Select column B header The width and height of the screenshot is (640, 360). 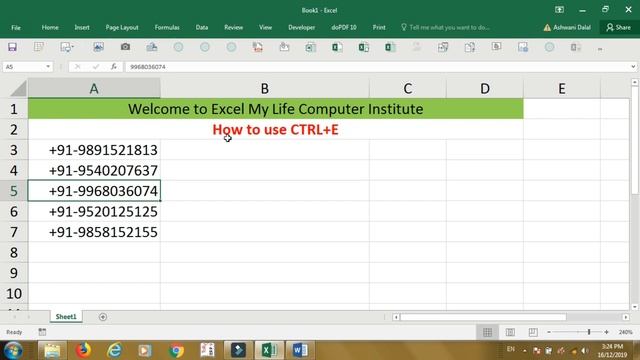[x=264, y=89]
